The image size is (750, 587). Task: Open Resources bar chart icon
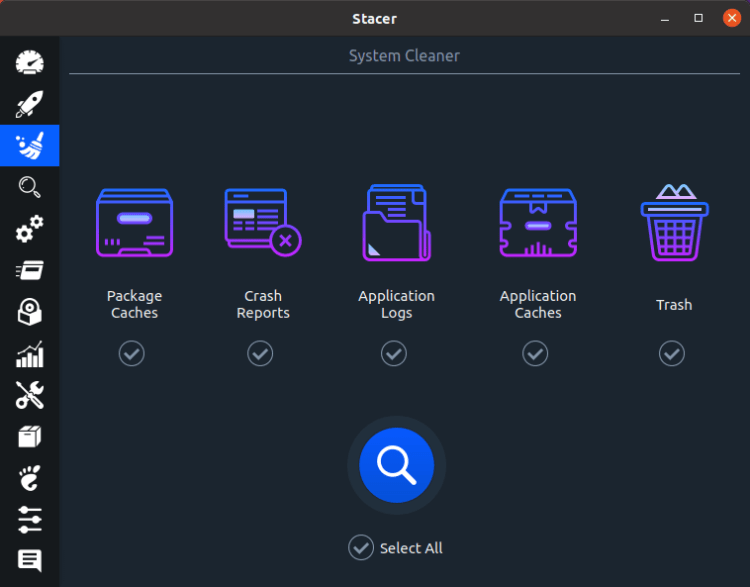[x=30, y=354]
